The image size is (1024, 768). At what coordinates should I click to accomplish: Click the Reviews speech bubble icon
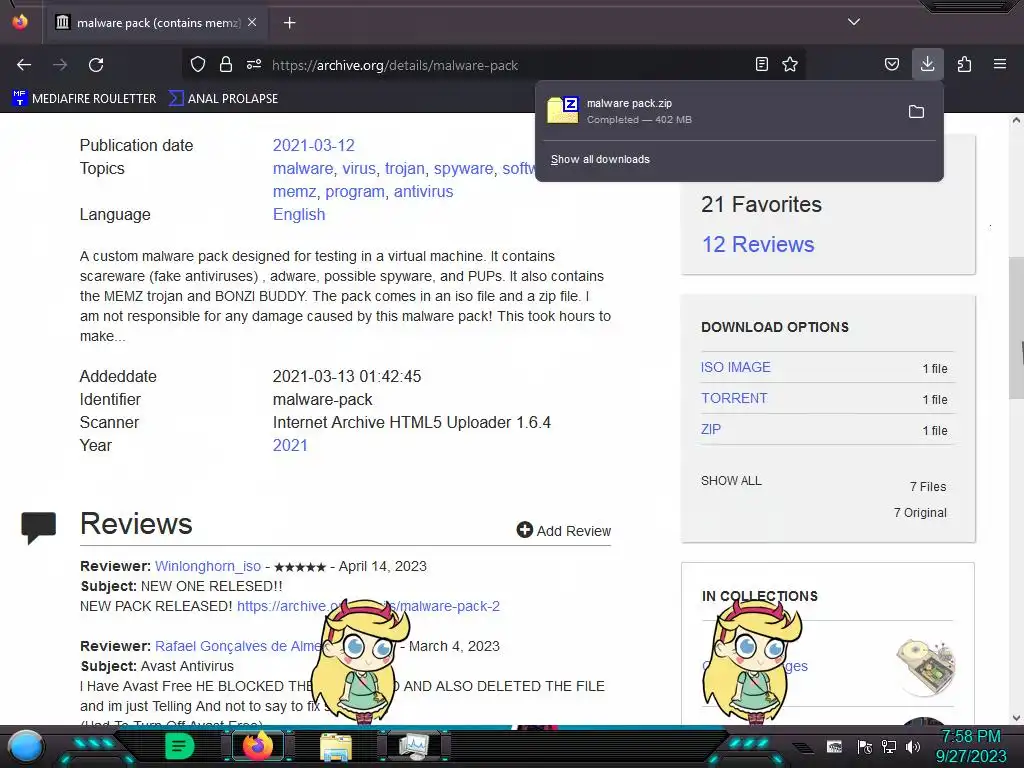pos(39,527)
